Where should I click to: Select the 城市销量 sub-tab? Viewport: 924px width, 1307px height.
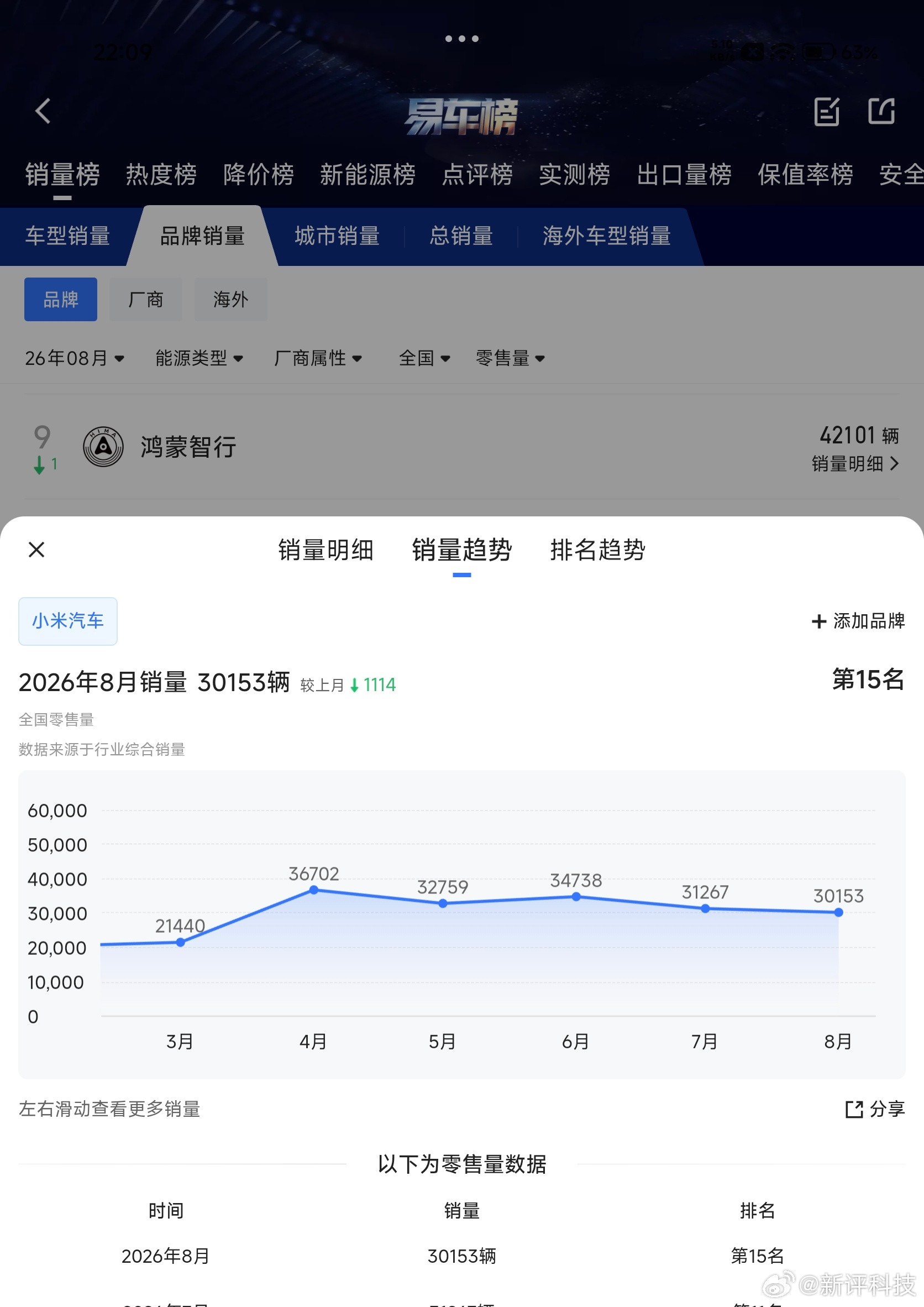pyautogui.click(x=337, y=236)
